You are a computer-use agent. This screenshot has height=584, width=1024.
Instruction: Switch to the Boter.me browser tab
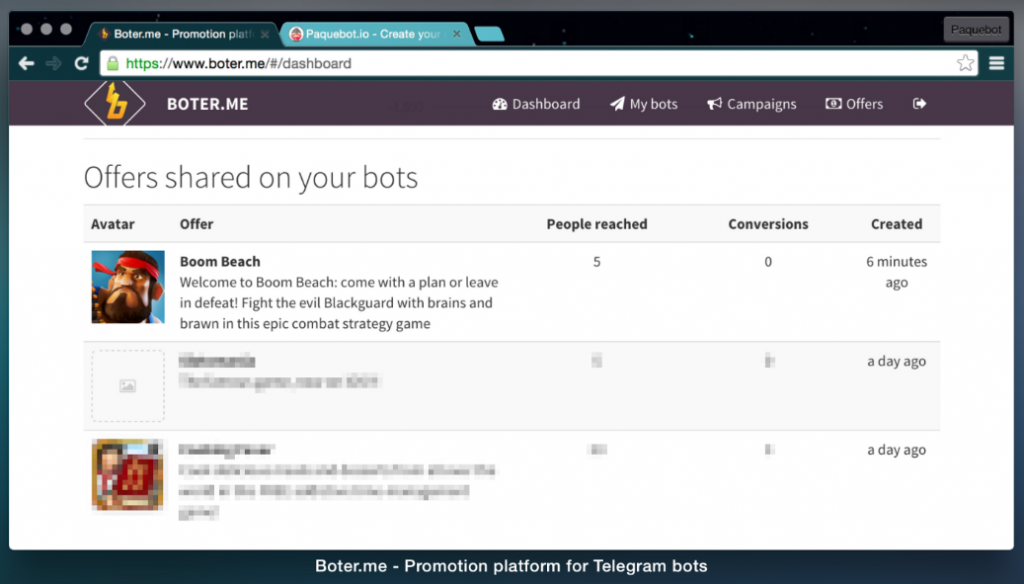pyautogui.click(x=180, y=33)
